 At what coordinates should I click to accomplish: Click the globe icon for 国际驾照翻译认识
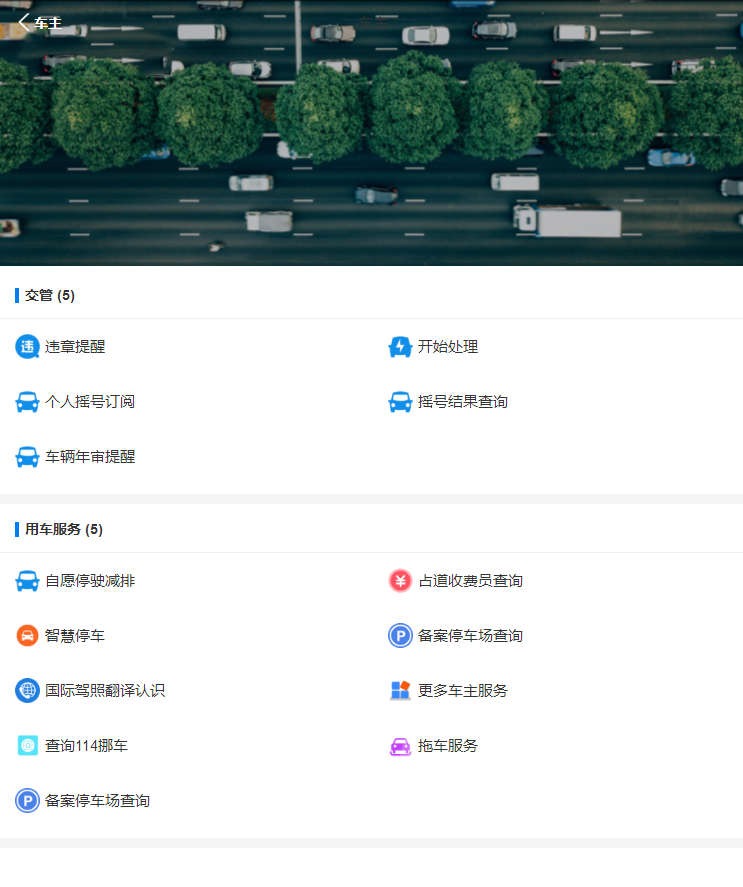pyautogui.click(x=27, y=691)
